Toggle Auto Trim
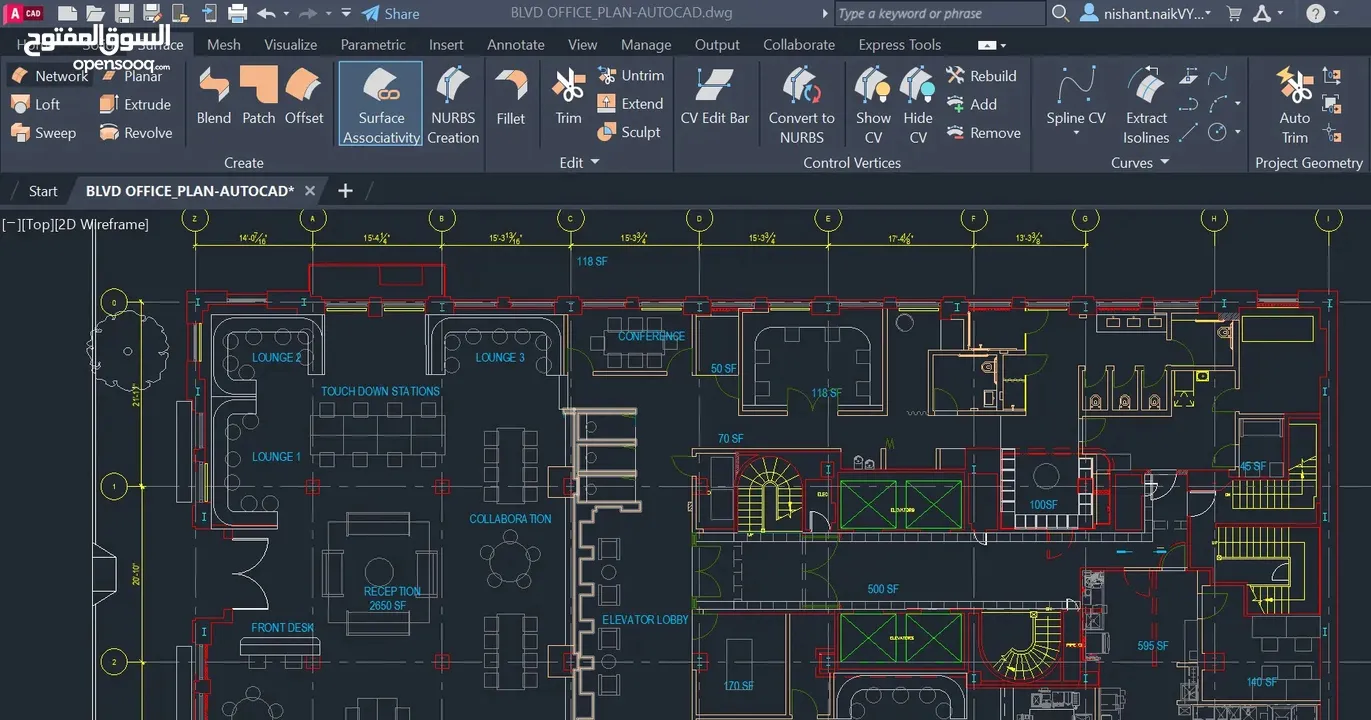1371x720 pixels. click(1295, 105)
